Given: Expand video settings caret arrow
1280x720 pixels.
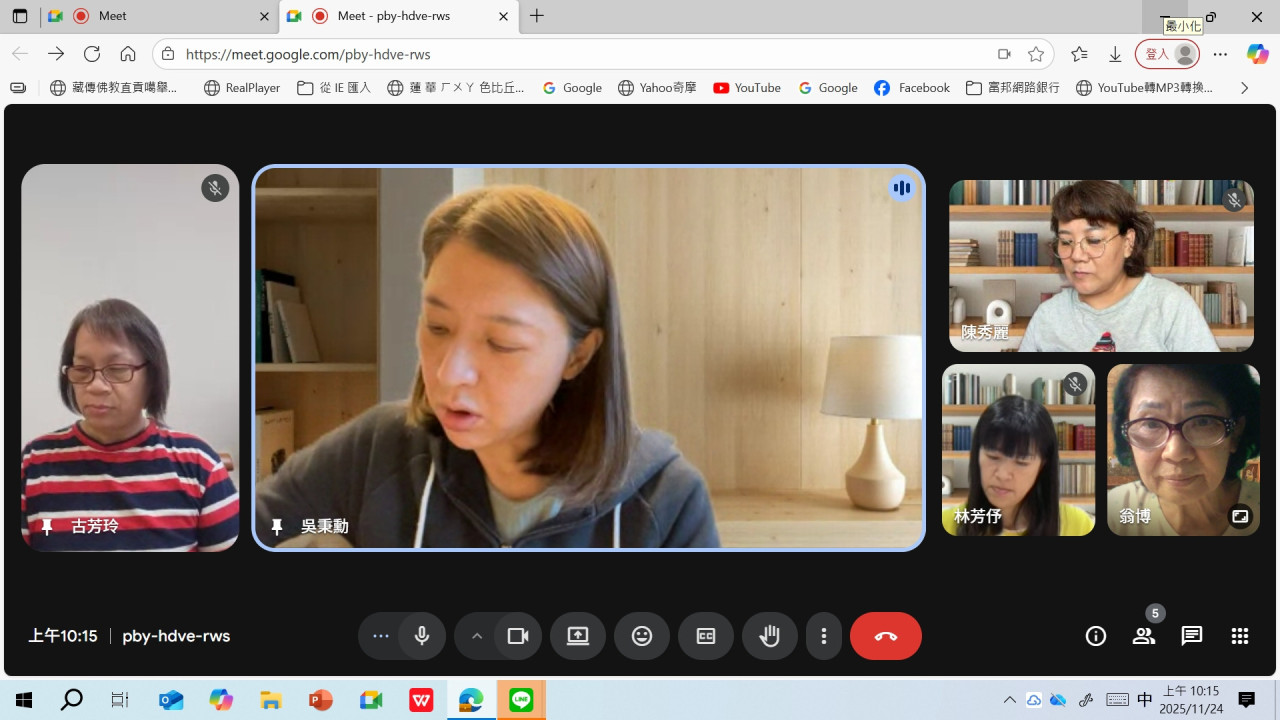Looking at the screenshot, I should 477,636.
